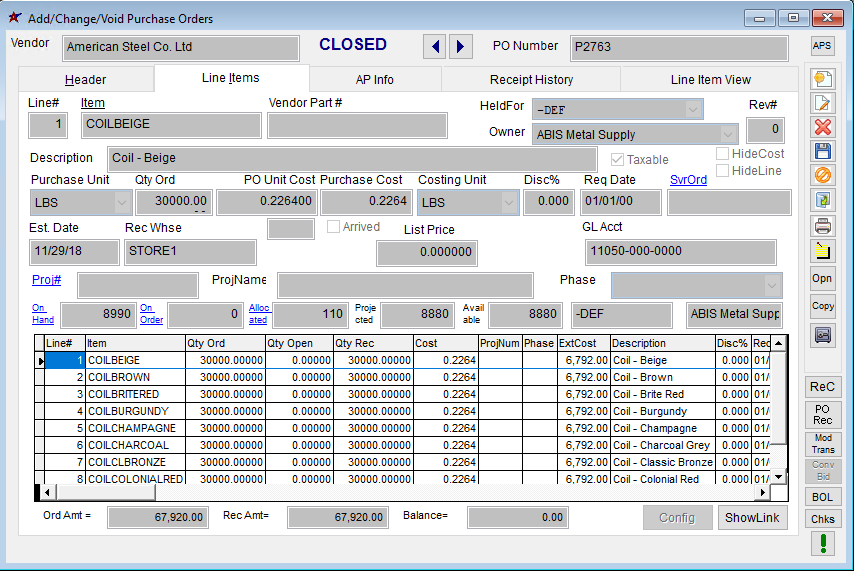
Task: Click the orange void/cancel circle icon
Action: point(822,175)
